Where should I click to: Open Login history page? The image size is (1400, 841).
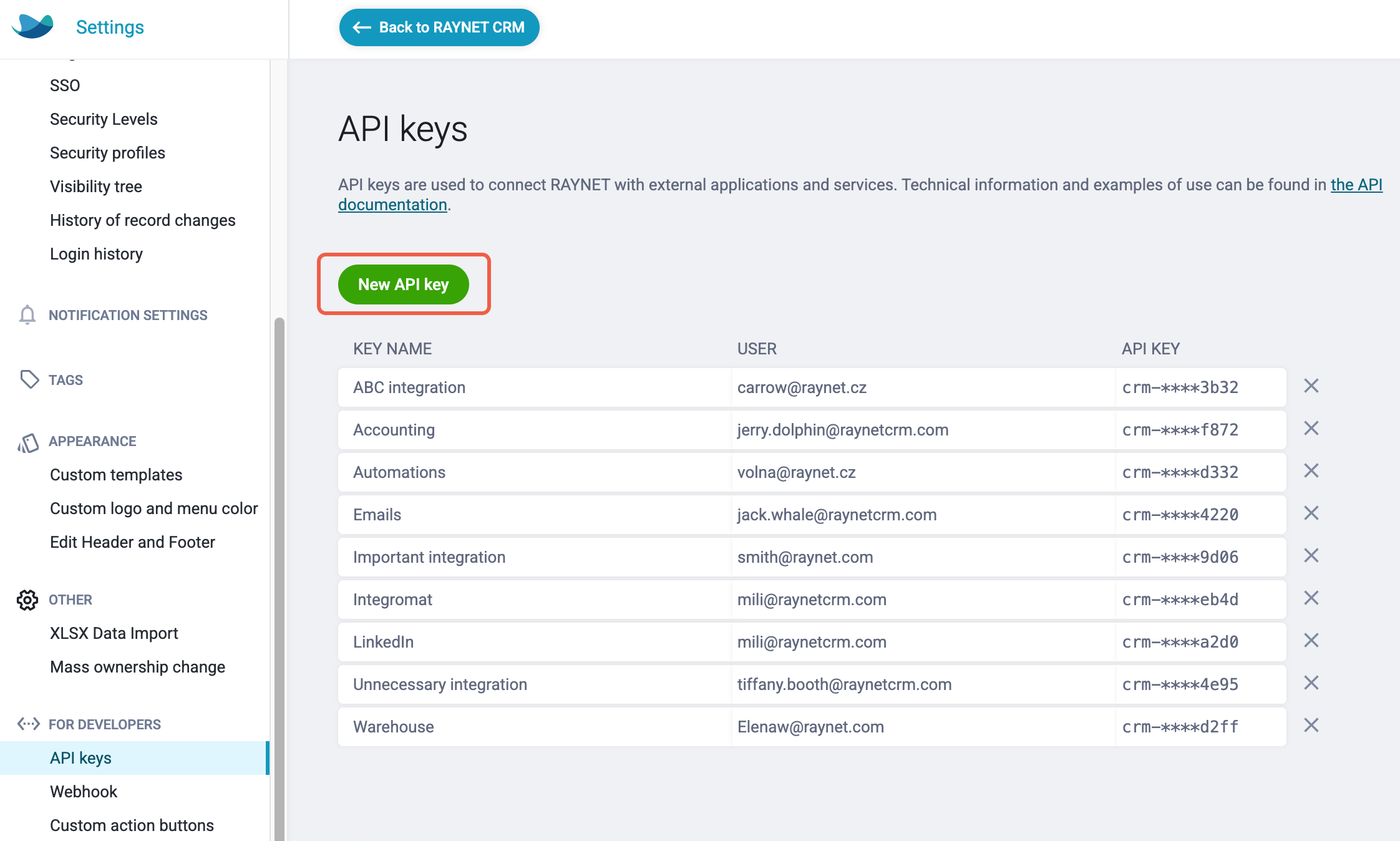tap(96, 254)
